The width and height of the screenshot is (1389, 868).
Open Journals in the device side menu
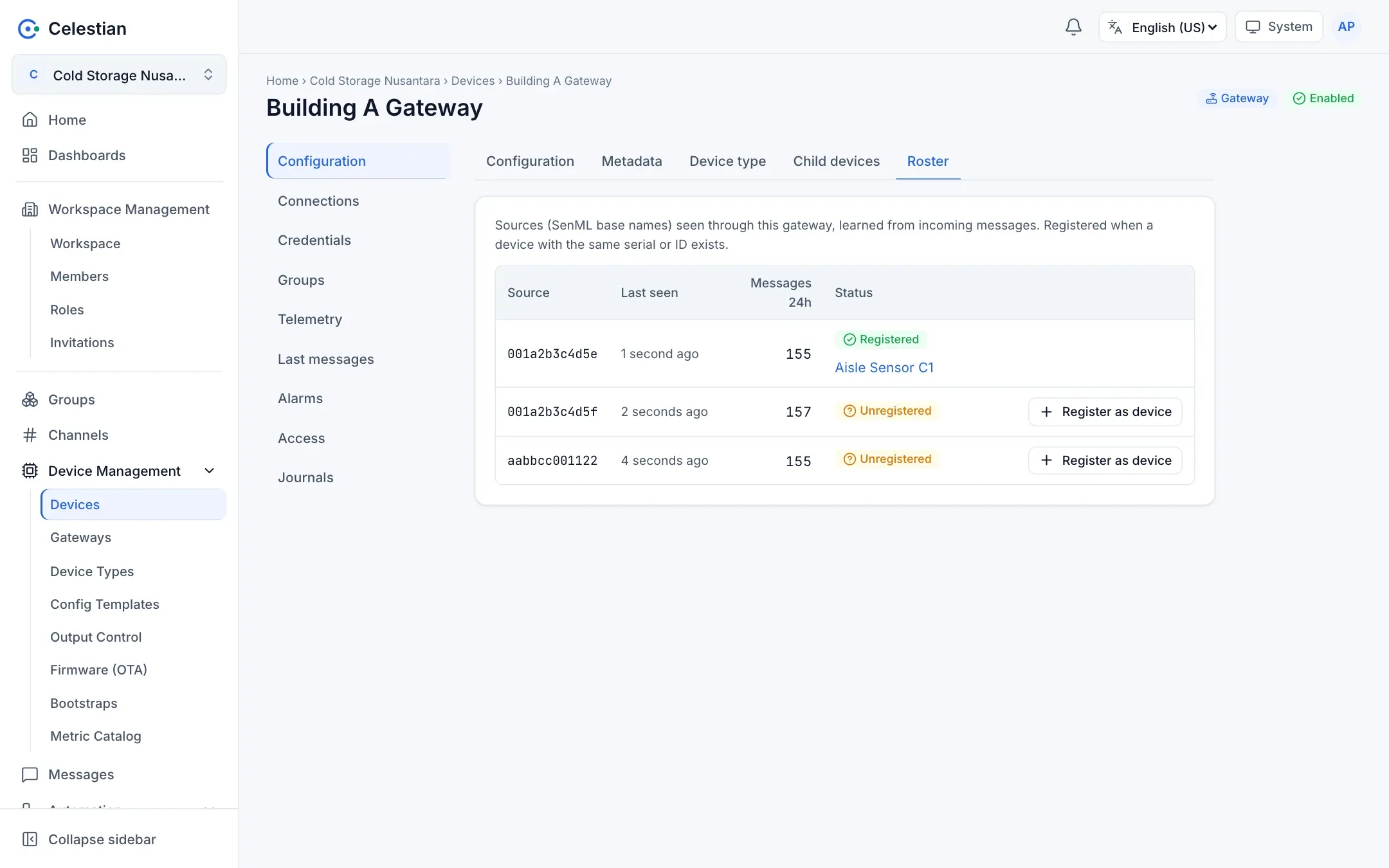point(358,478)
